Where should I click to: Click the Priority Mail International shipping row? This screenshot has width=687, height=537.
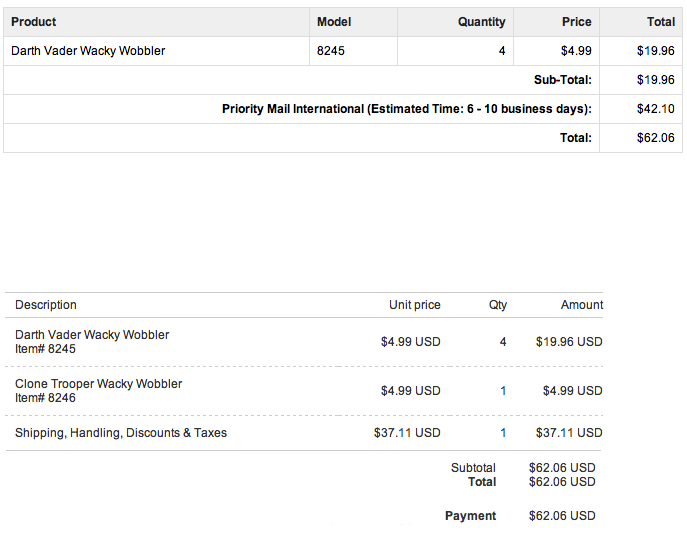406,109
